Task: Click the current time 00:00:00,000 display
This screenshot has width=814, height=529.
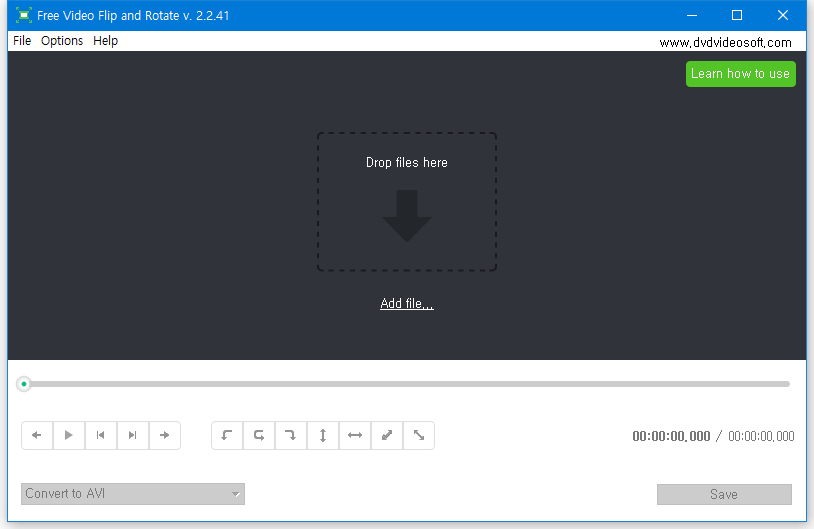Action: pyautogui.click(x=671, y=436)
